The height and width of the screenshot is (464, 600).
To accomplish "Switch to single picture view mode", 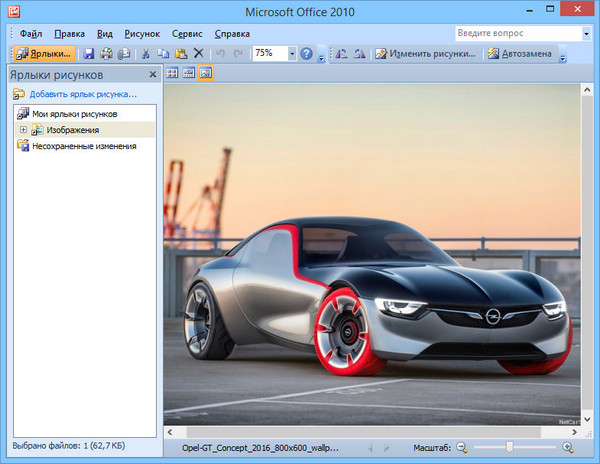I will (x=205, y=73).
